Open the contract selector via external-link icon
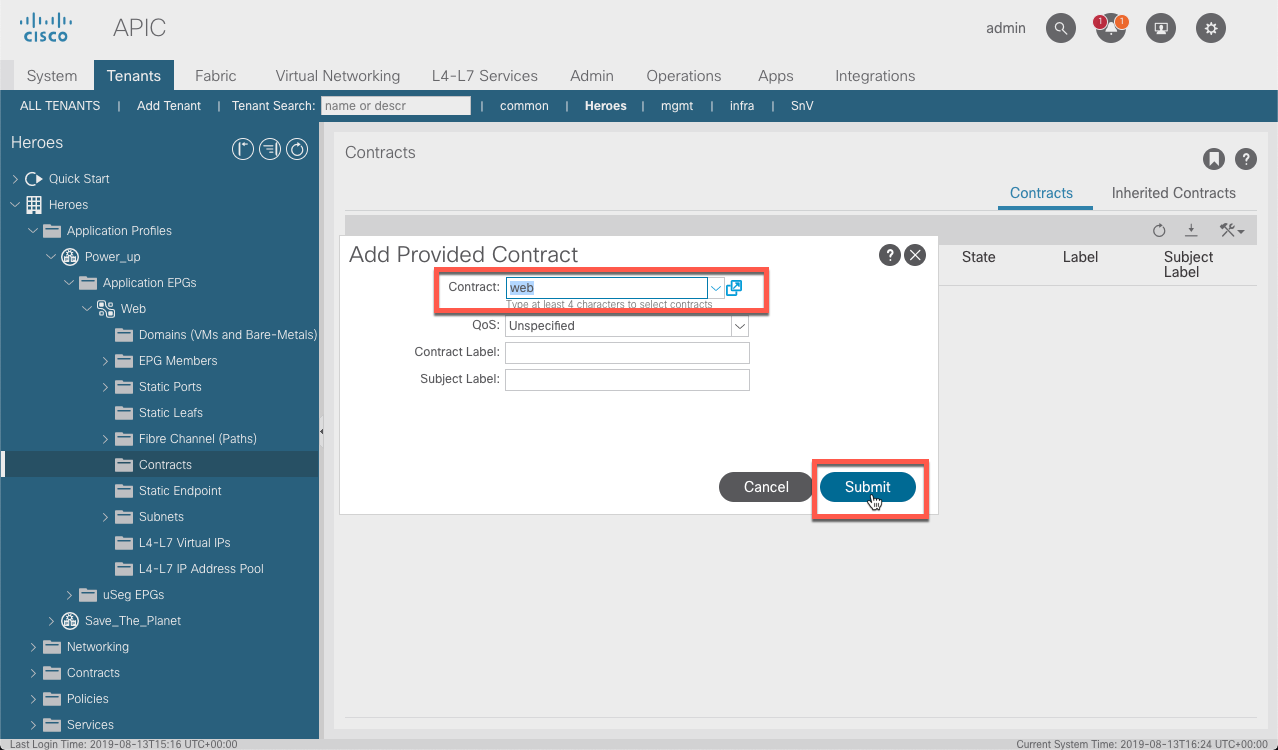The image size is (1278, 750). coord(735,287)
